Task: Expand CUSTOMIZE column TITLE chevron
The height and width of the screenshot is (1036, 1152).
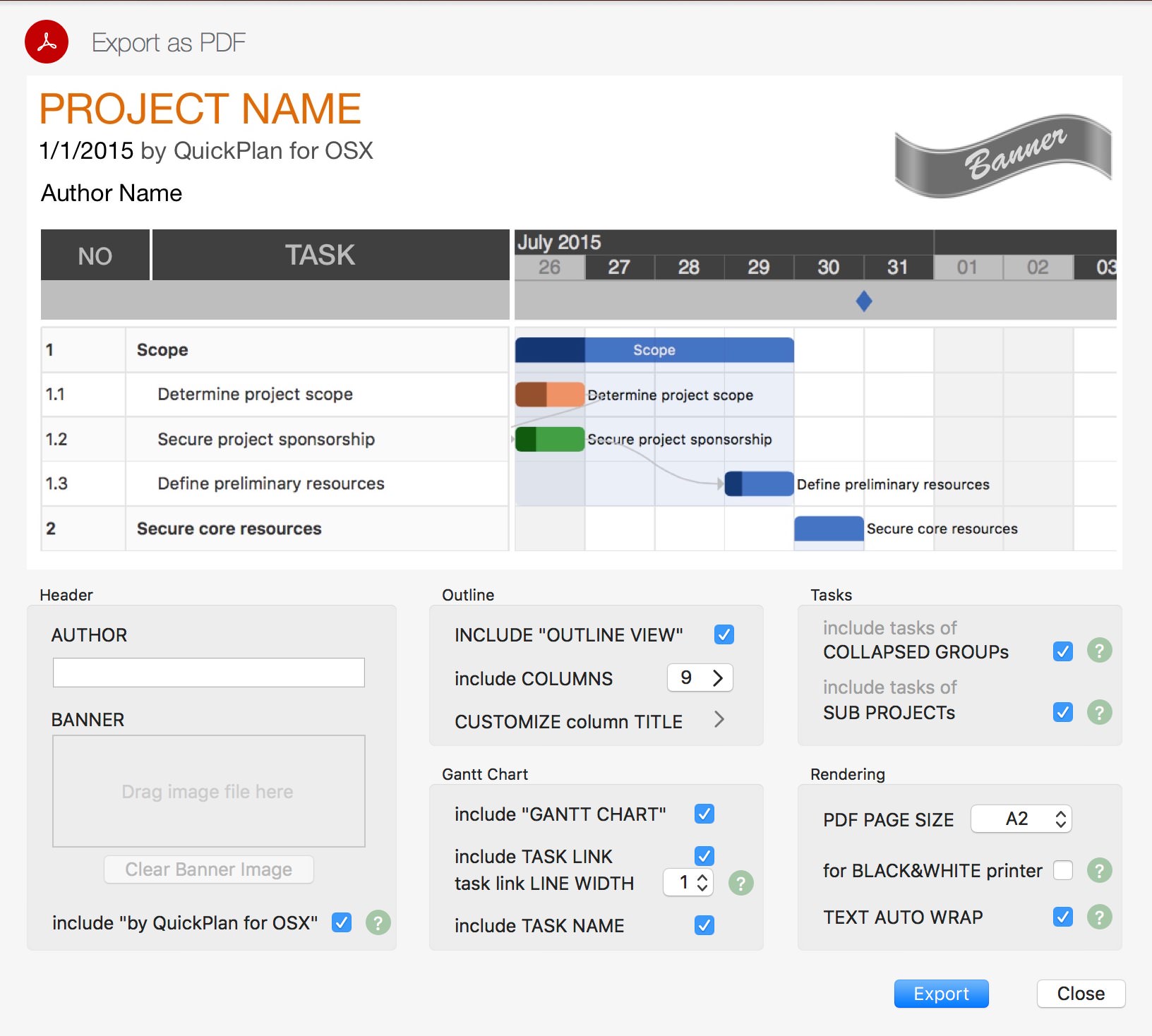Action: click(x=719, y=720)
